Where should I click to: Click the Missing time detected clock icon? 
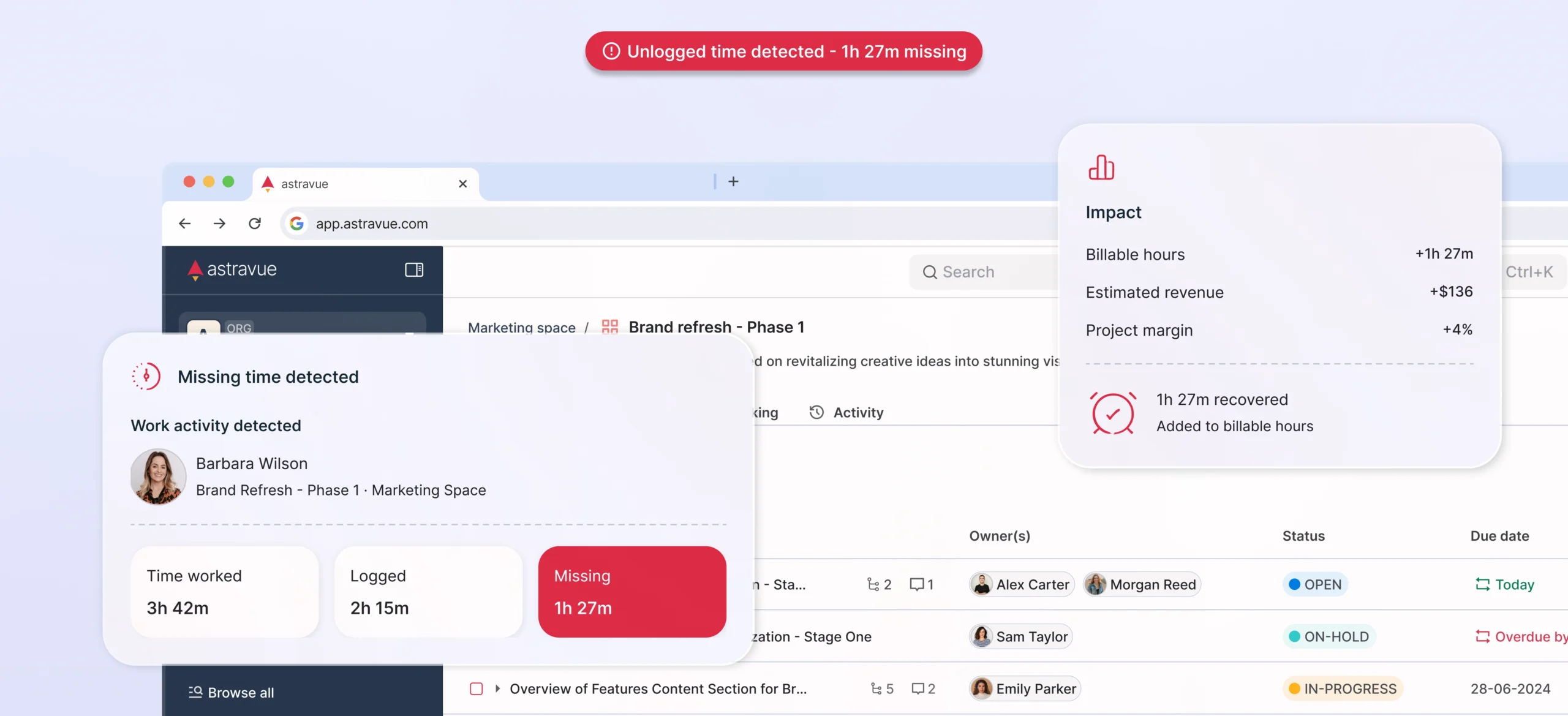pyautogui.click(x=146, y=376)
